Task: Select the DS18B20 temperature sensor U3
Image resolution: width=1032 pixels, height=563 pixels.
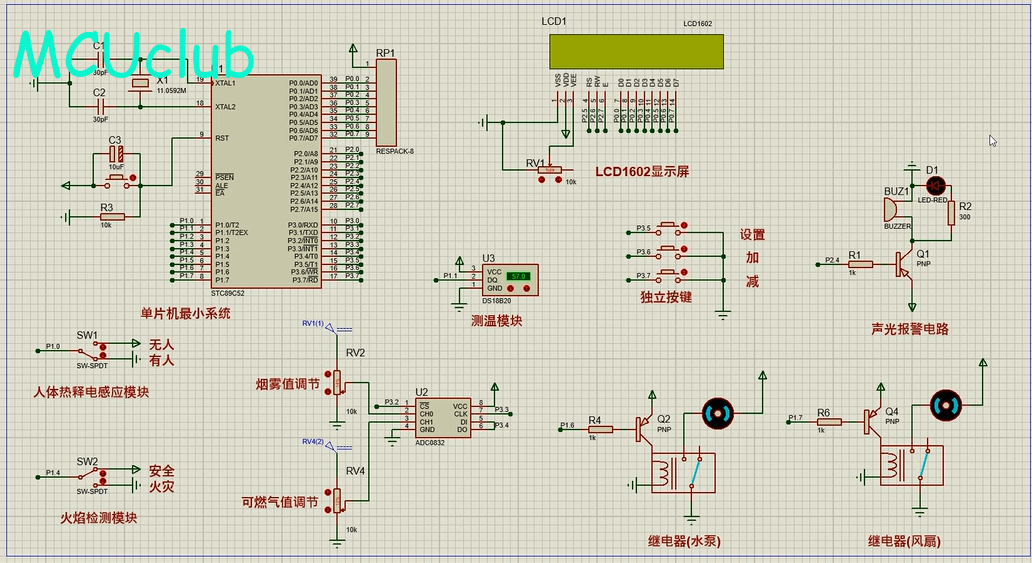Action: pos(510,281)
